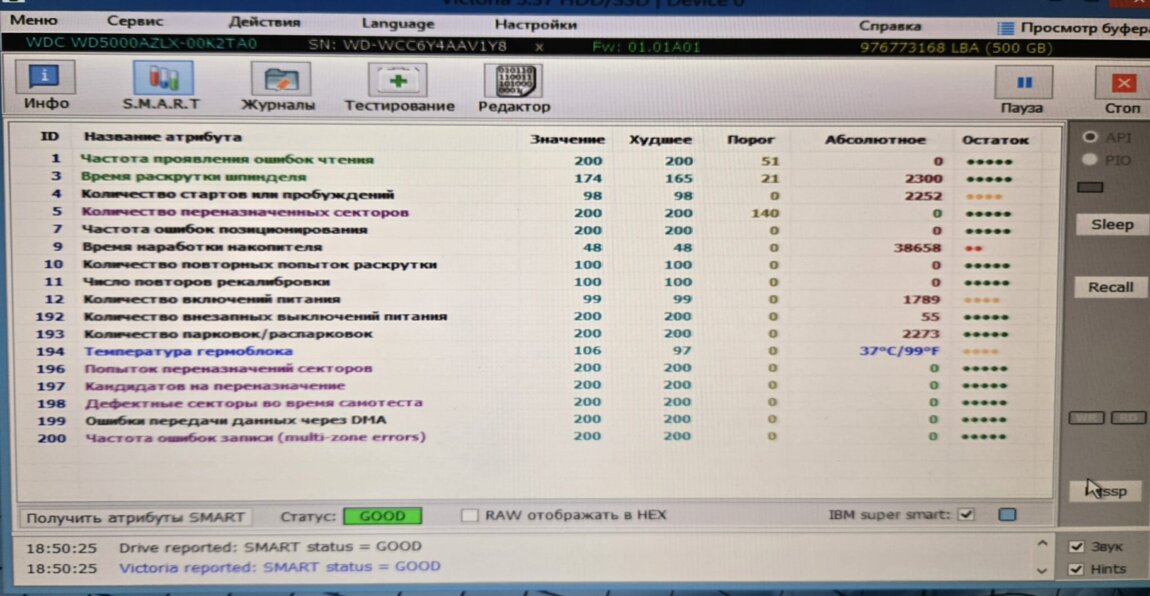
Task: Open the Настройки settings menu
Action: pos(535,24)
